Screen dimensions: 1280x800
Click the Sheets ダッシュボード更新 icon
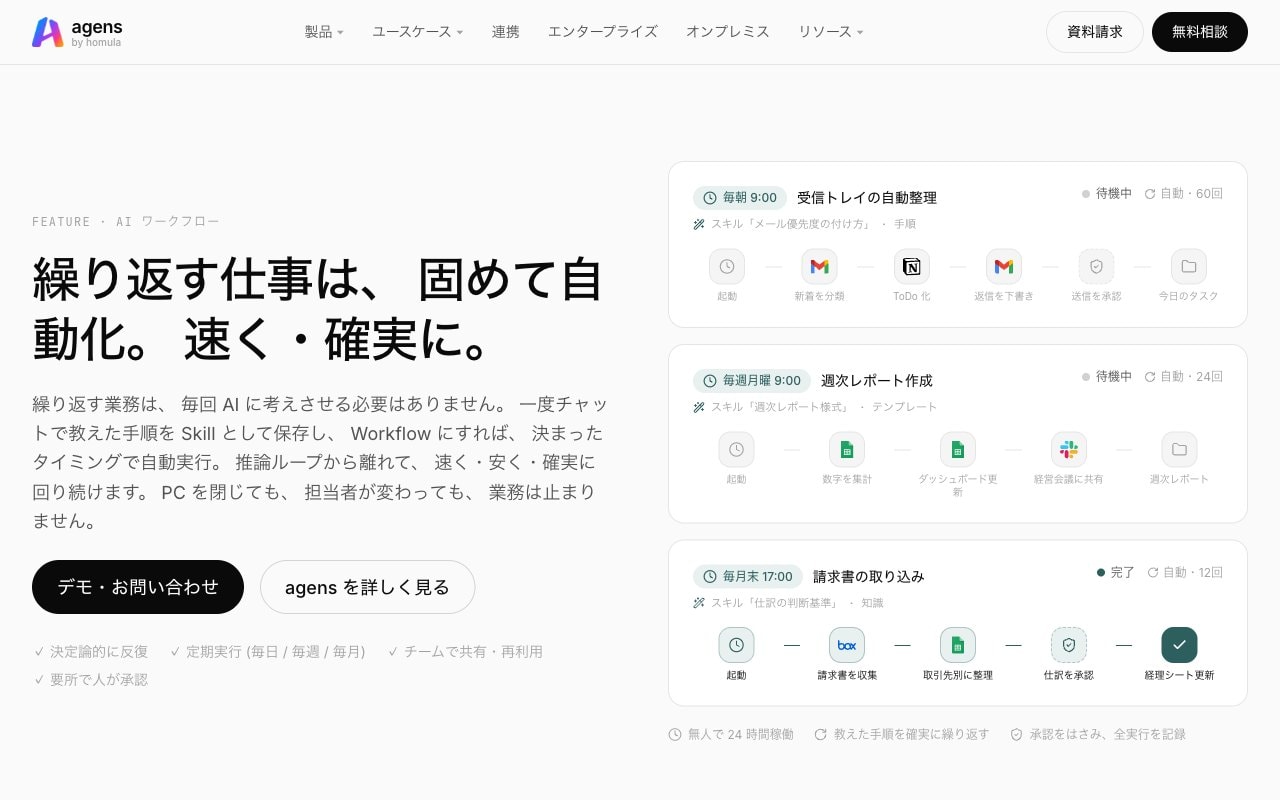point(958,450)
